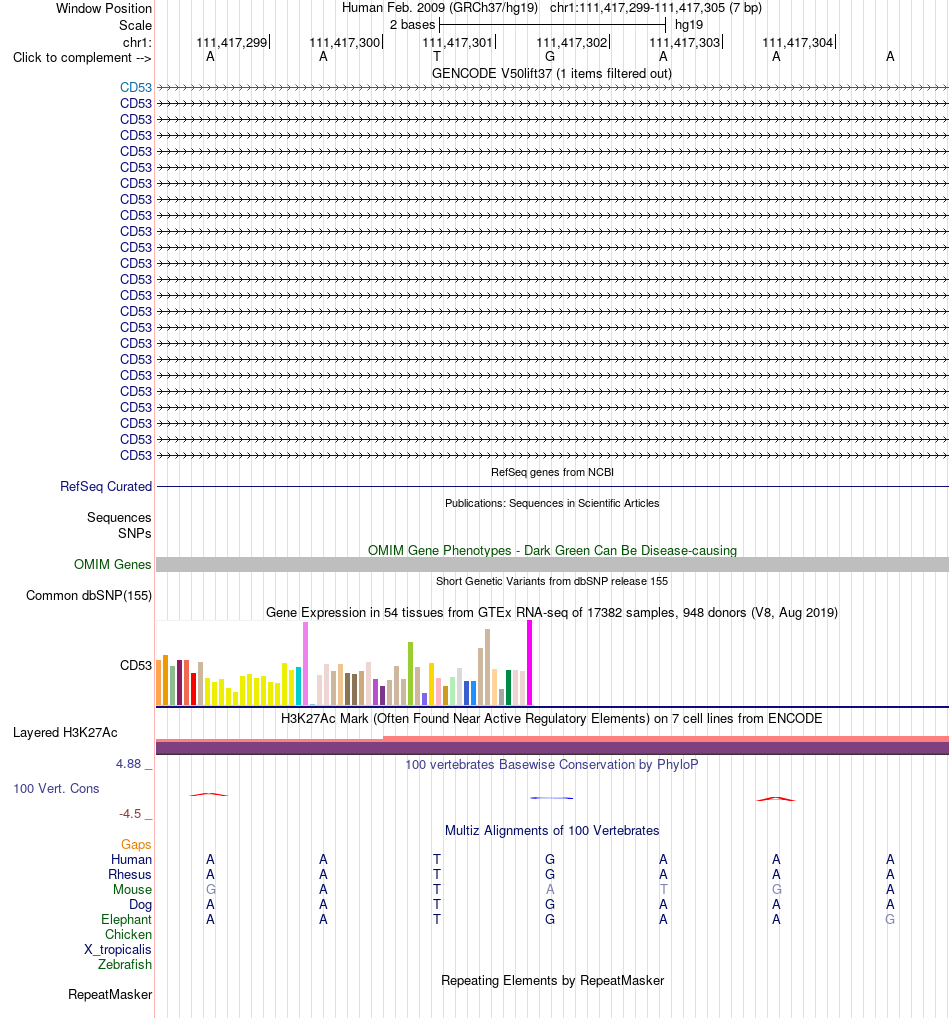Click the Sequences label of Publications track
This screenshot has width=950, height=1018.
(119, 517)
